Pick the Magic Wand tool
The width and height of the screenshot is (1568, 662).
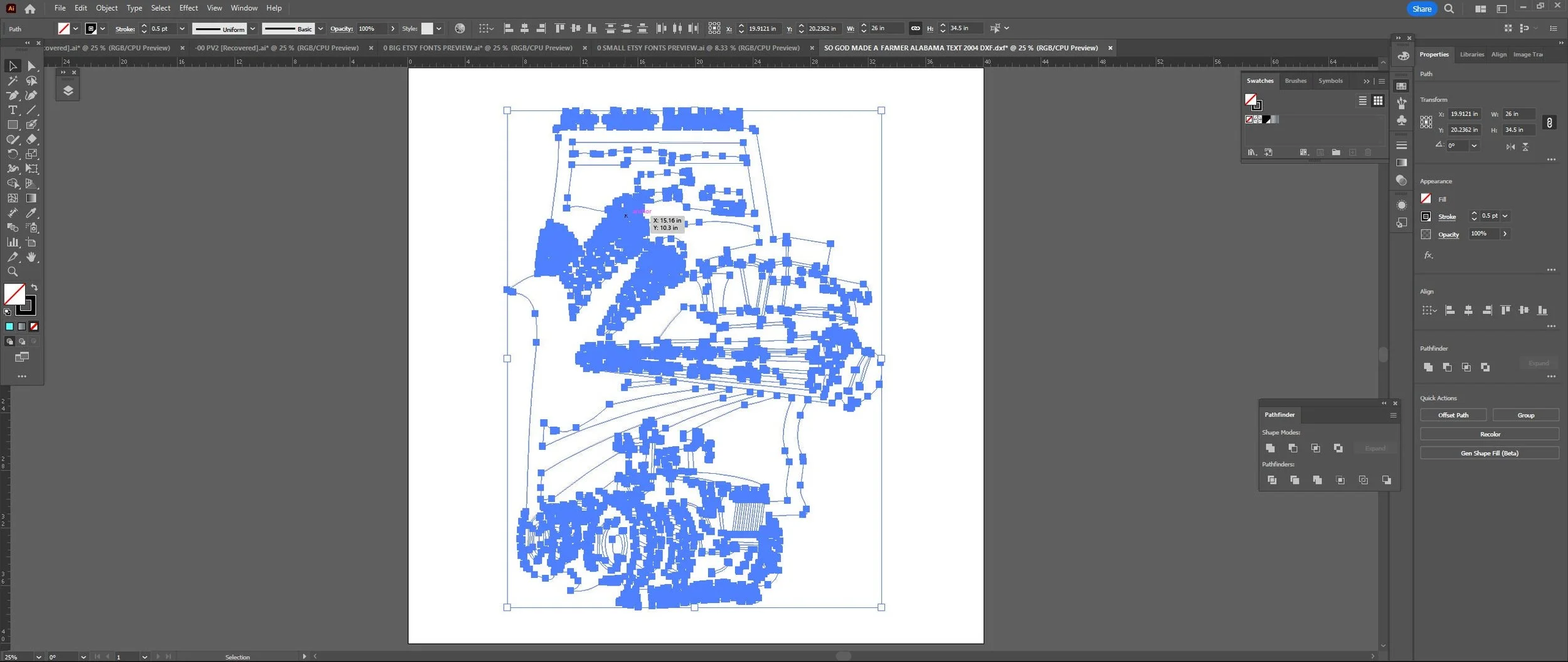[13, 81]
